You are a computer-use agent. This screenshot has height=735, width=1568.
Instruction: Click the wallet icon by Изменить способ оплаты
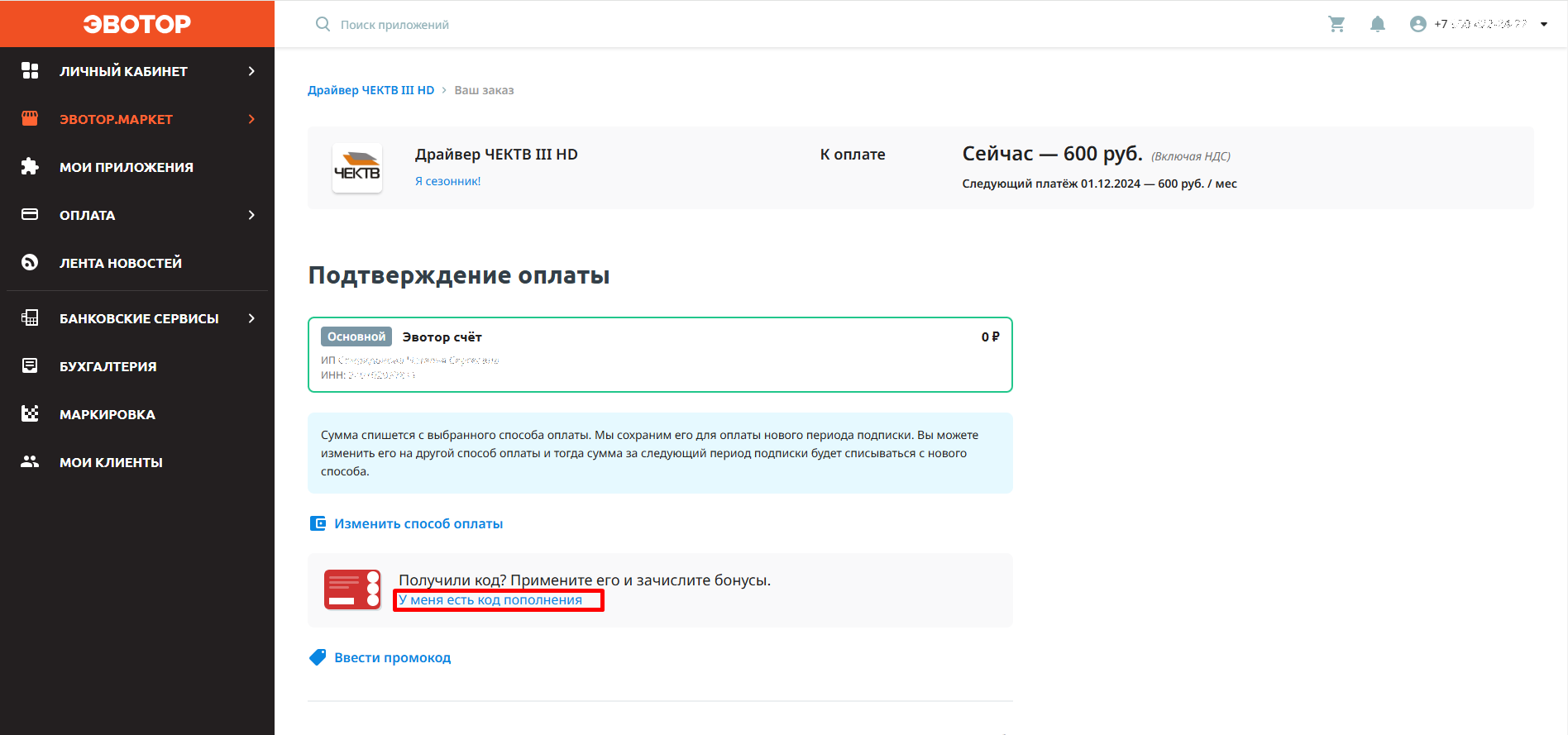(318, 523)
